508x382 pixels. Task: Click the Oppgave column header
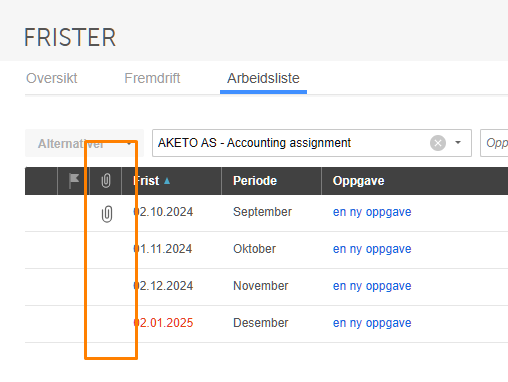[x=358, y=181]
